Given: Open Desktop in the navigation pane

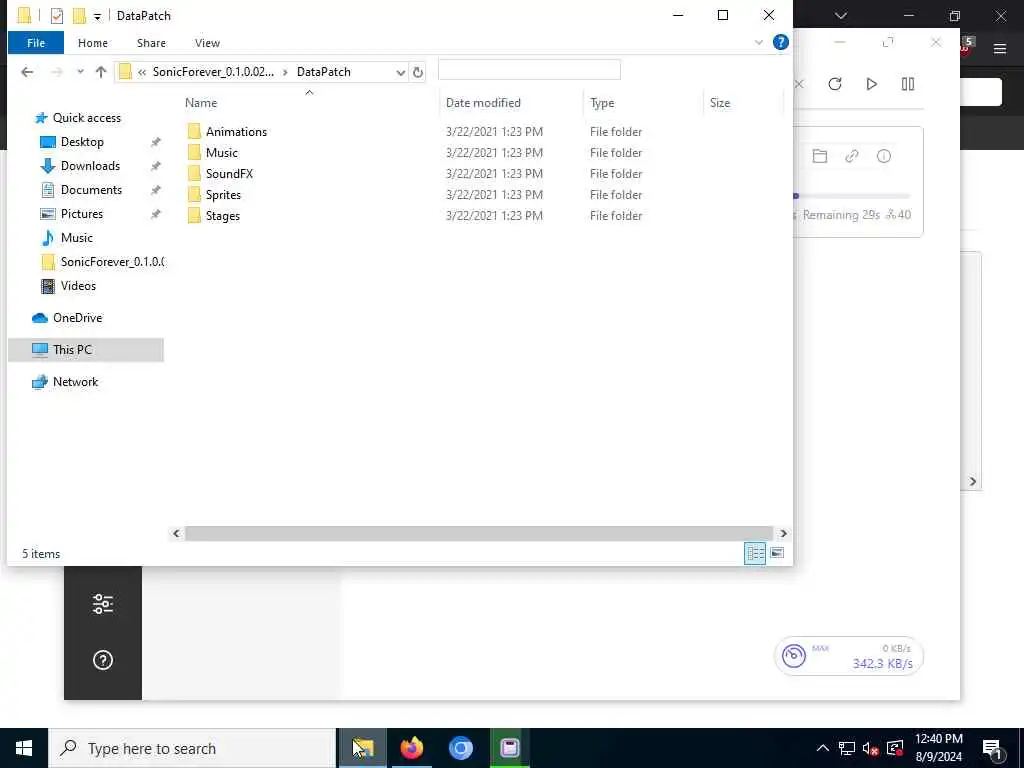Looking at the screenshot, I should pyautogui.click(x=82, y=142).
